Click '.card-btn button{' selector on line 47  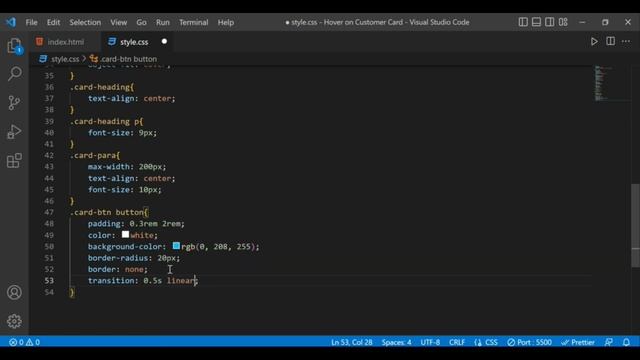109,212
